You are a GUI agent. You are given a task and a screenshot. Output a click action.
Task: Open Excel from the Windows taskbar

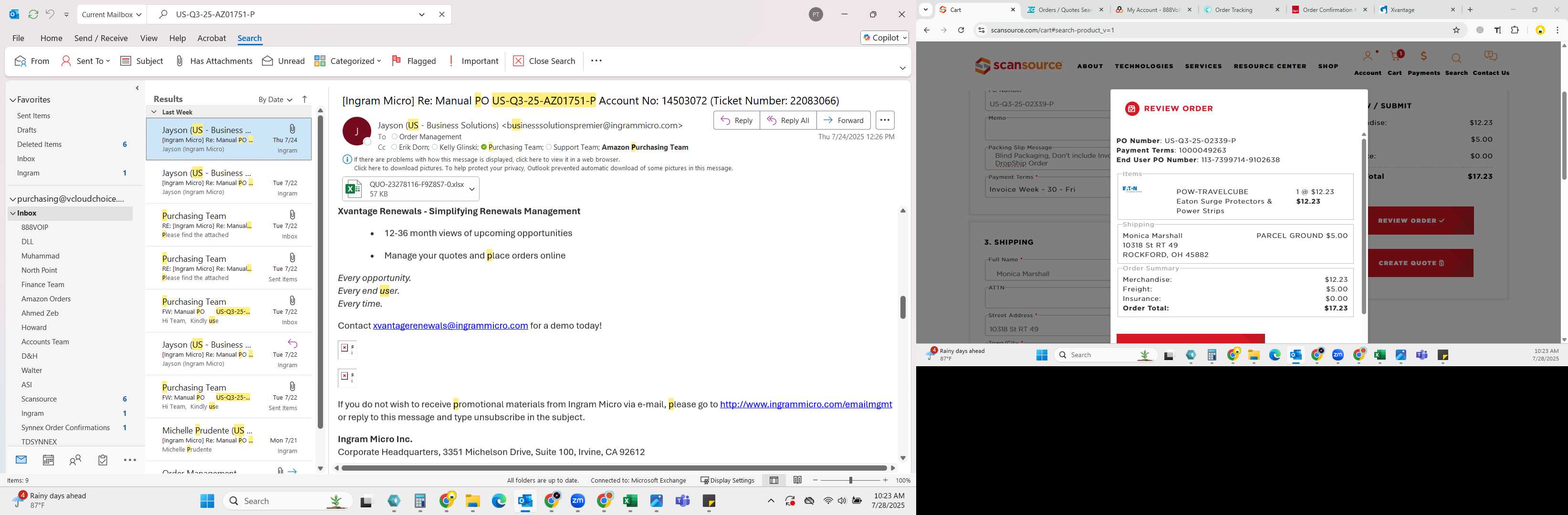[630, 501]
